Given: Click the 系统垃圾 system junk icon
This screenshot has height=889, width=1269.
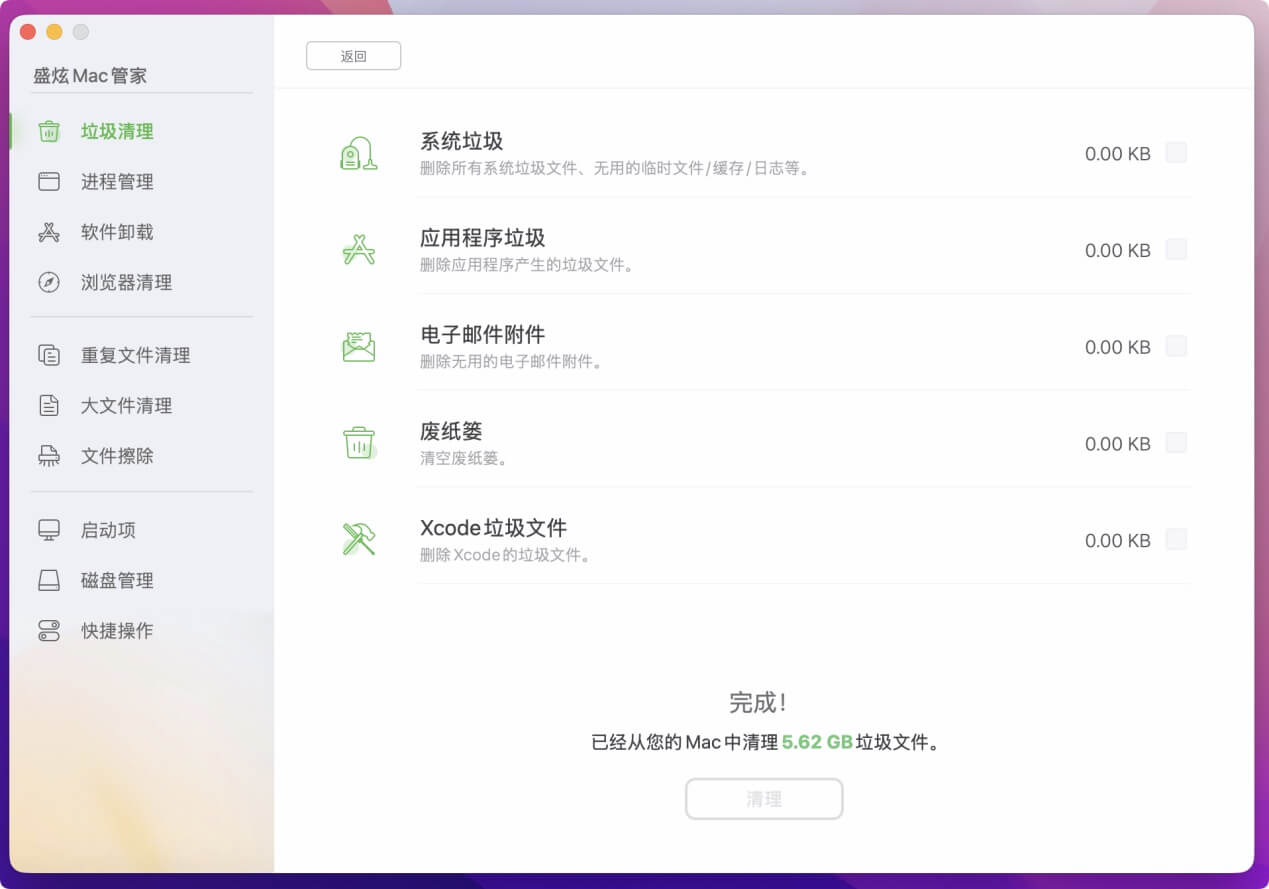Looking at the screenshot, I should pos(360,152).
